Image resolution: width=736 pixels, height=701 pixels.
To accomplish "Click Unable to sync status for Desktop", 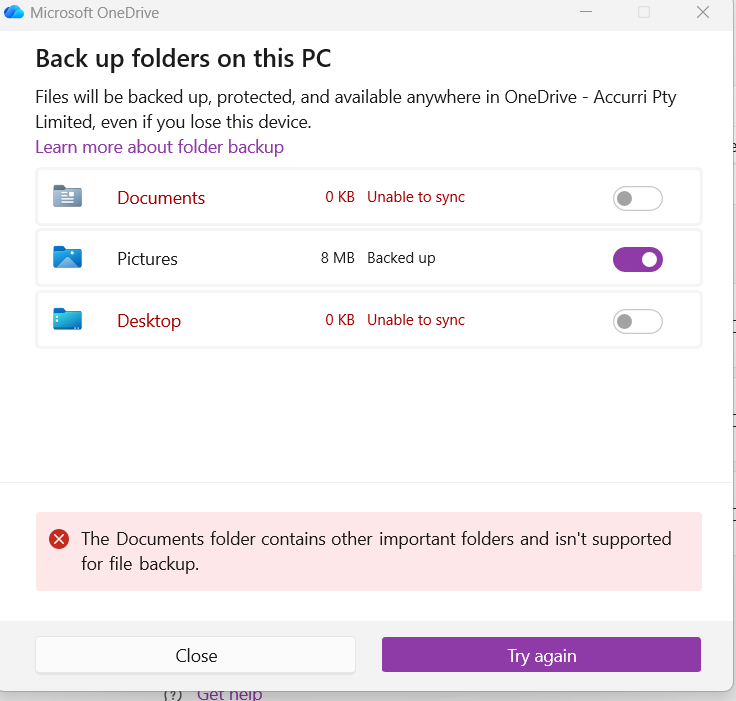I will pos(415,320).
